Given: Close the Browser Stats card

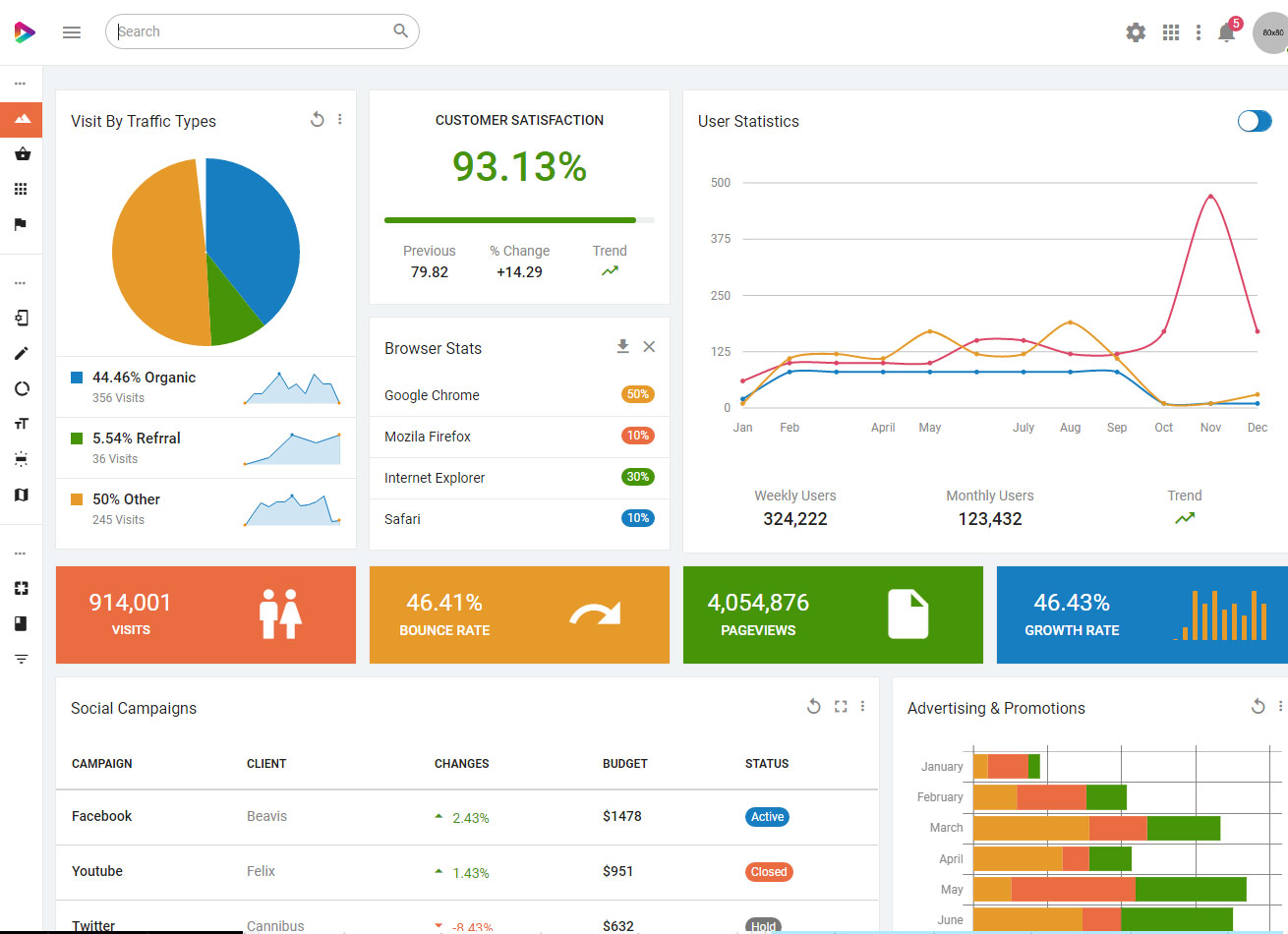Looking at the screenshot, I should pyautogui.click(x=649, y=347).
